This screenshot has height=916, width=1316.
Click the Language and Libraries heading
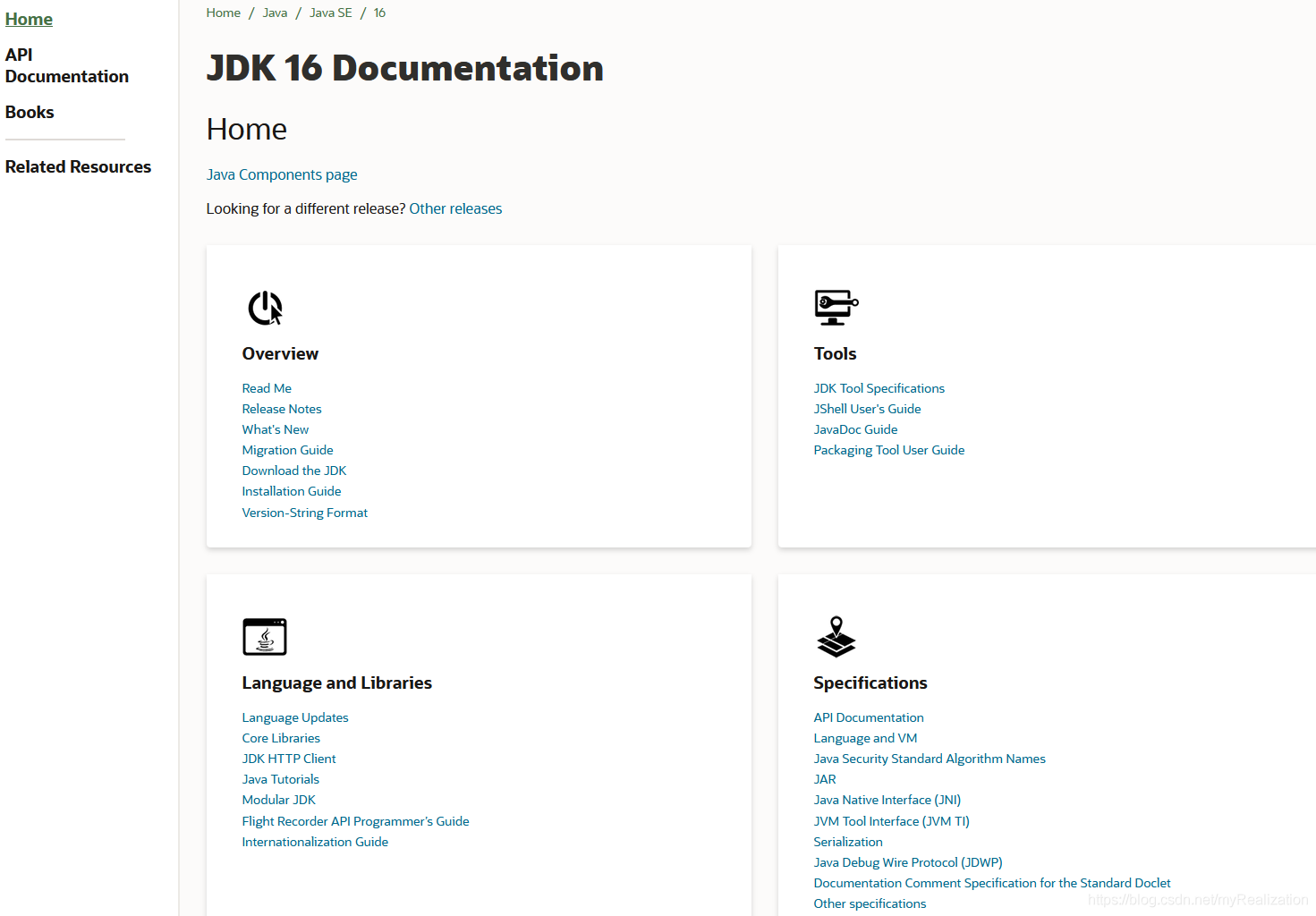[x=337, y=683]
